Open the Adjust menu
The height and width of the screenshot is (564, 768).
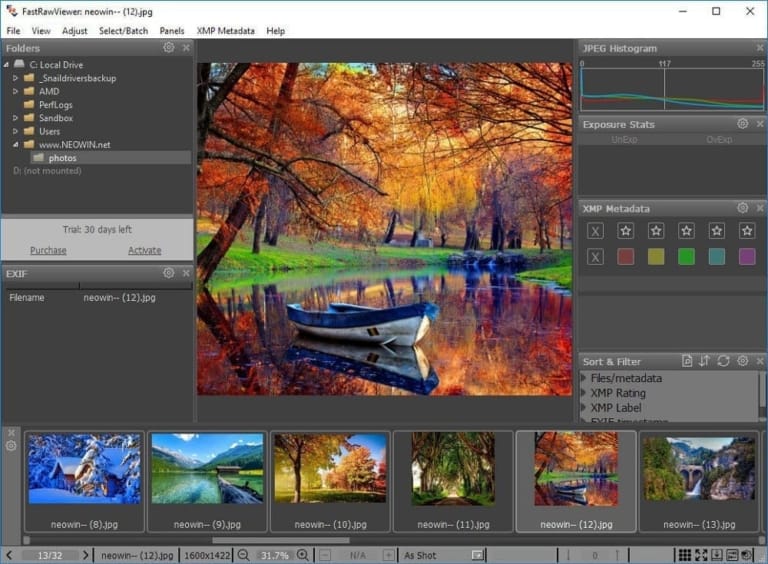click(x=74, y=31)
